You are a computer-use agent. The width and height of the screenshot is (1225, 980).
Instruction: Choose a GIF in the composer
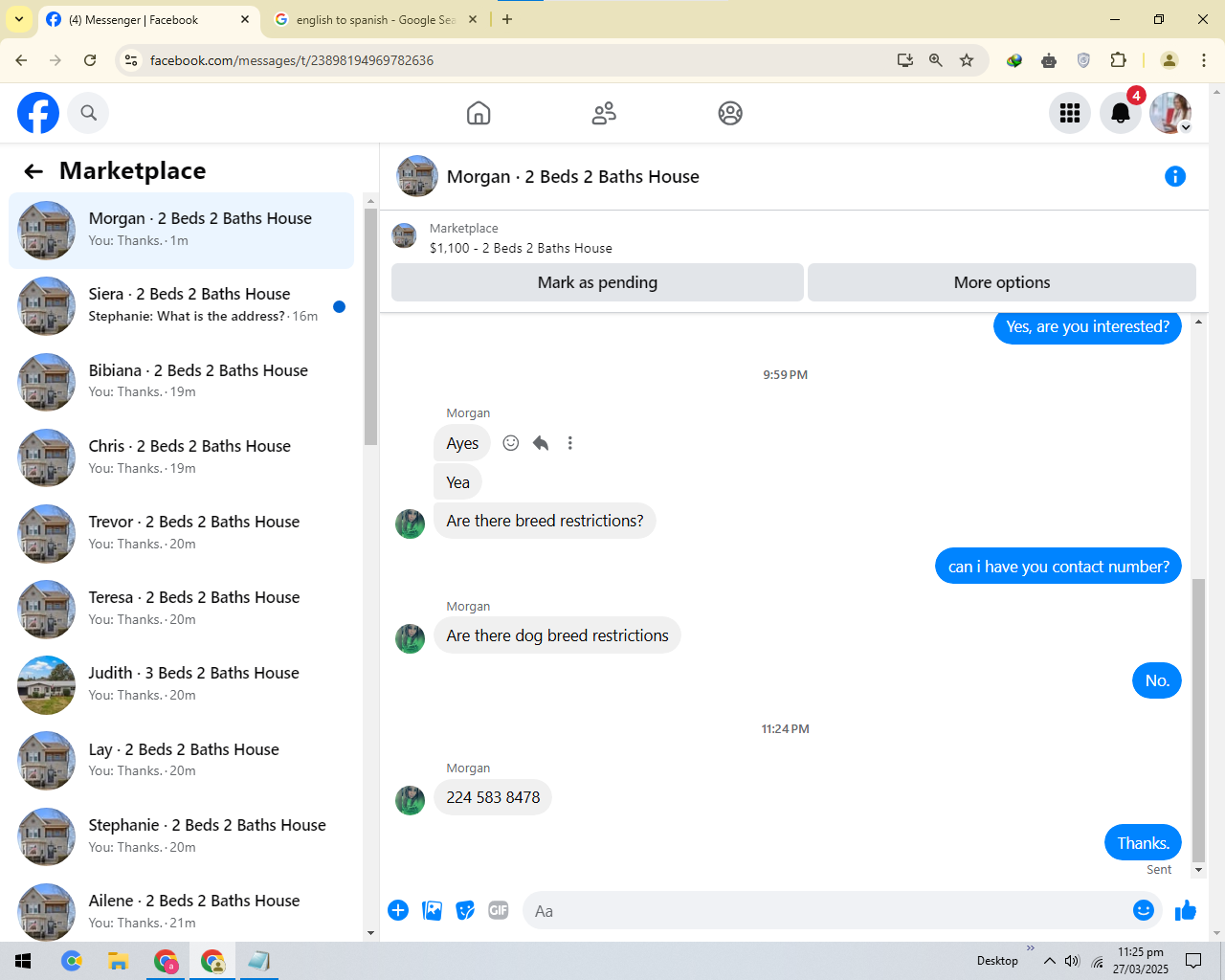coord(499,910)
